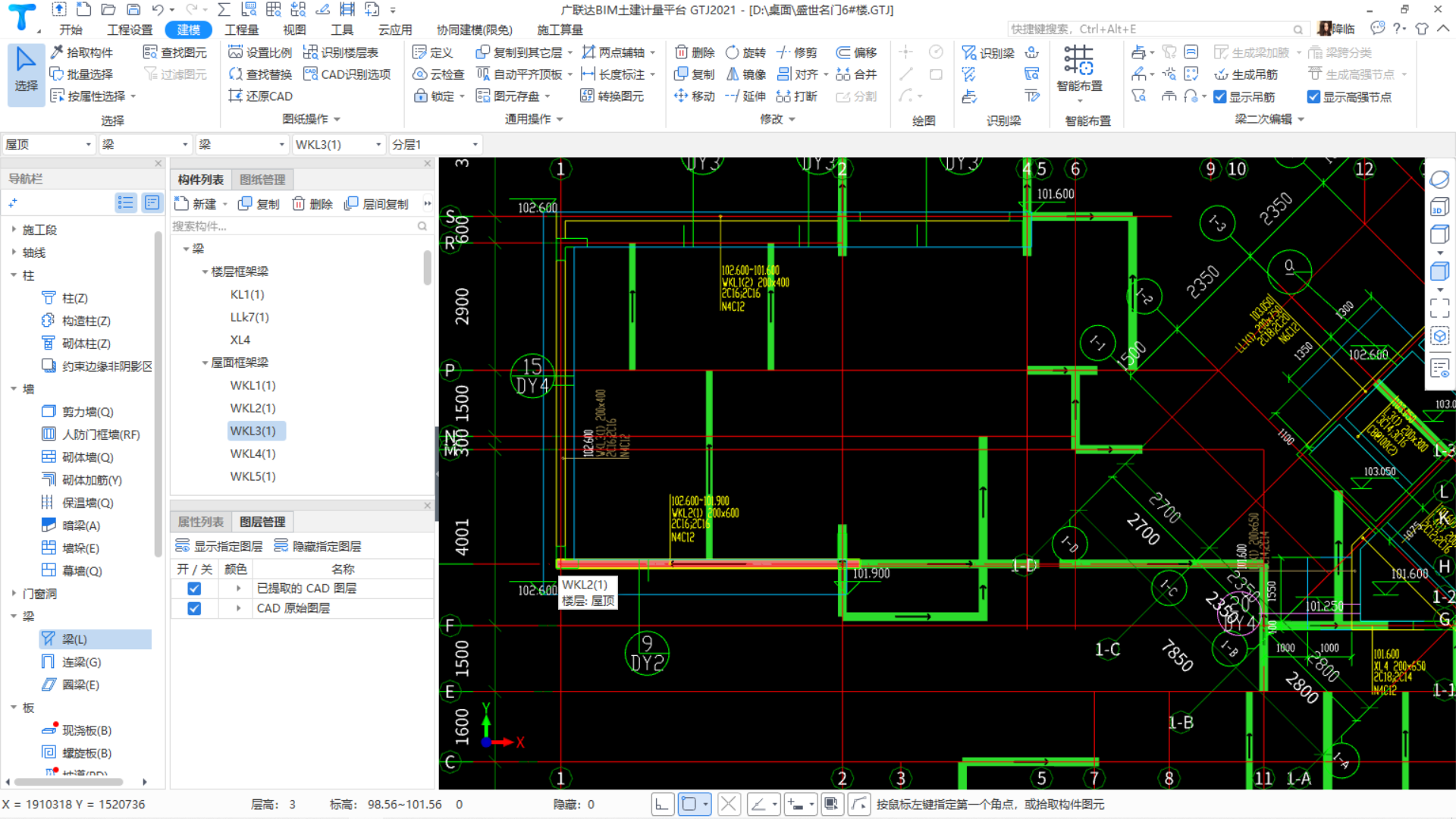The height and width of the screenshot is (819, 1456).
Task: Click the 镜像 tool
Action: coord(745,74)
